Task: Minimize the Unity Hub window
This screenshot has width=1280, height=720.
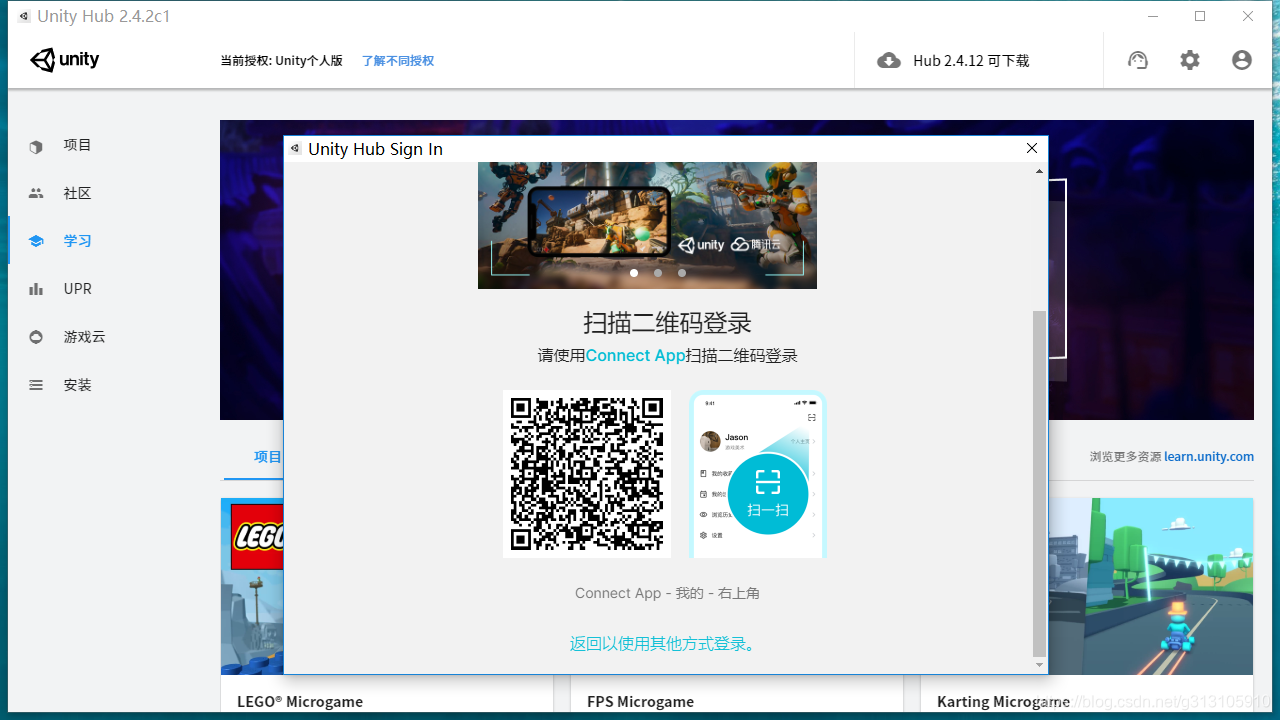Action: [x=1152, y=16]
